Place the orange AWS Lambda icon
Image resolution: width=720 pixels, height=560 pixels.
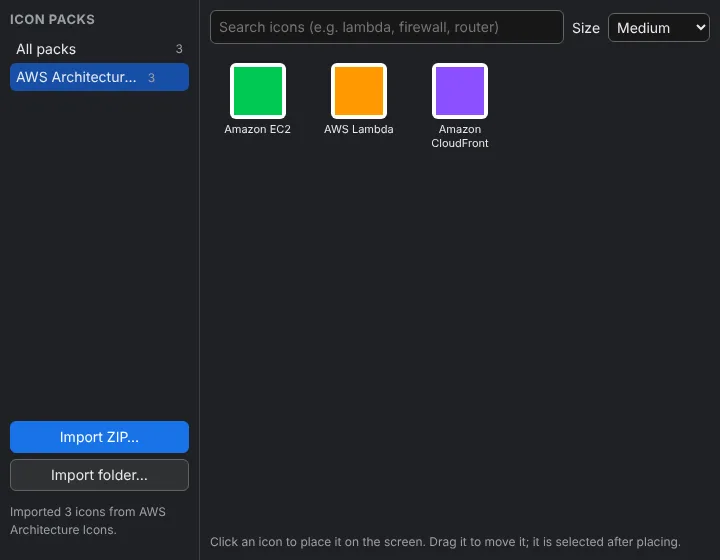click(x=359, y=91)
